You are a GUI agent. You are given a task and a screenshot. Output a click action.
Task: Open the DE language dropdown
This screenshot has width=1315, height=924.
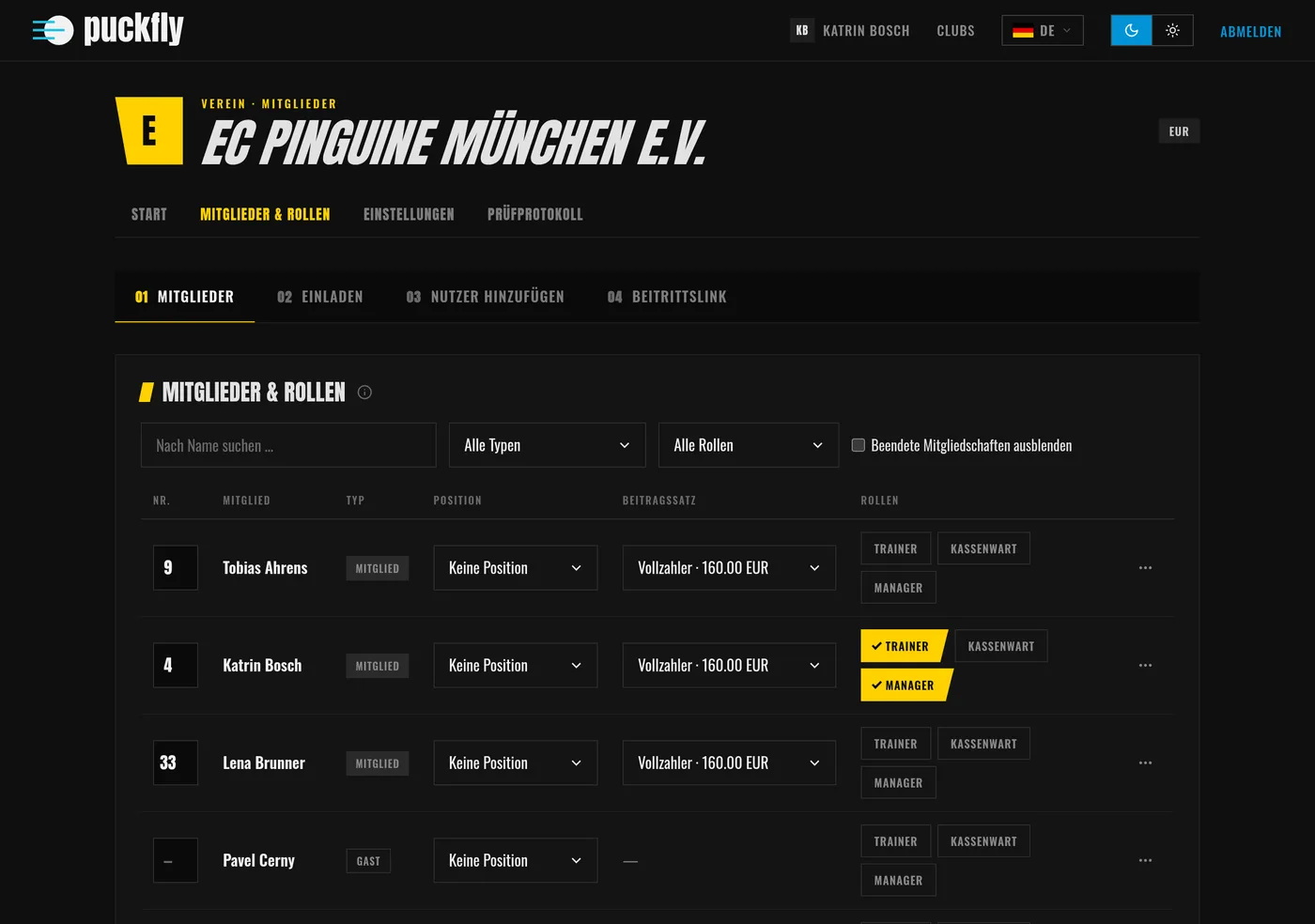tap(1043, 30)
